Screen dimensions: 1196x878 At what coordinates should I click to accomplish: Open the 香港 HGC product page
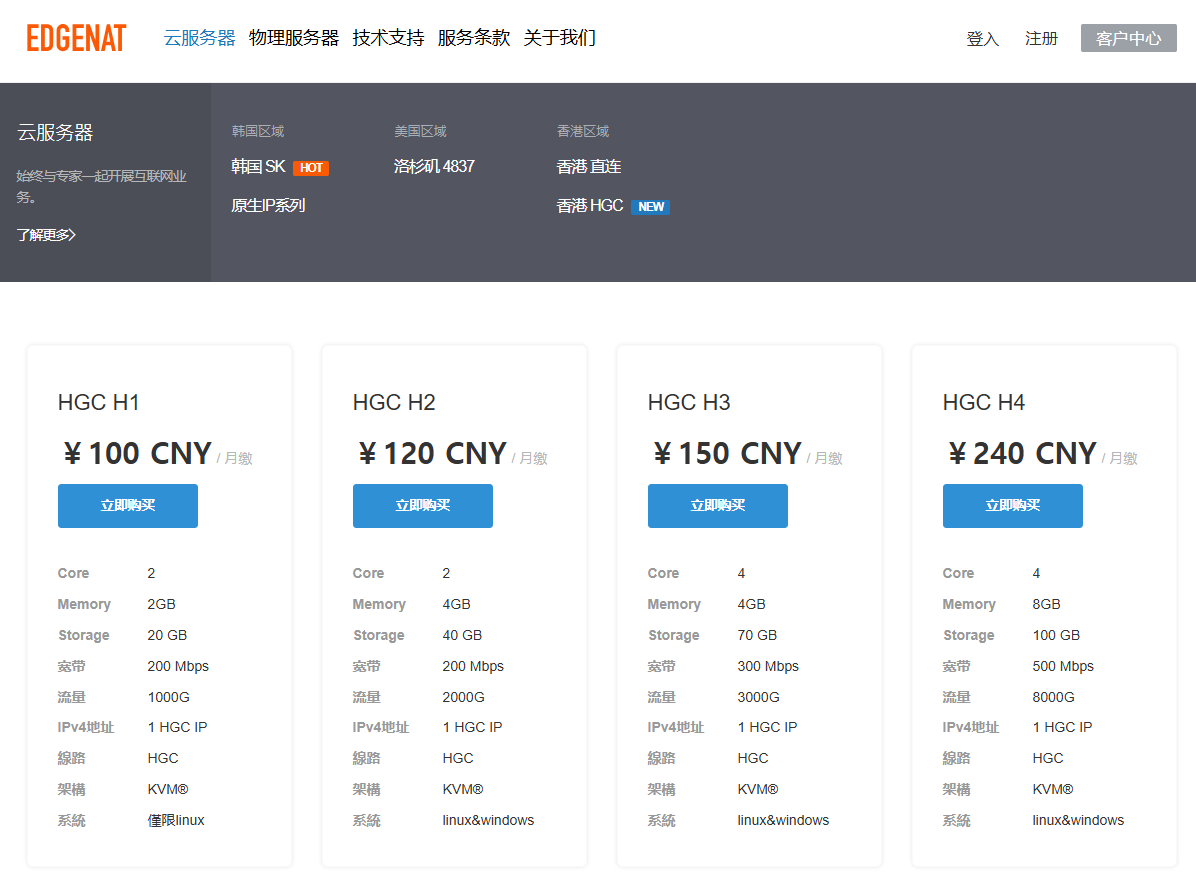pyautogui.click(x=589, y=206)
